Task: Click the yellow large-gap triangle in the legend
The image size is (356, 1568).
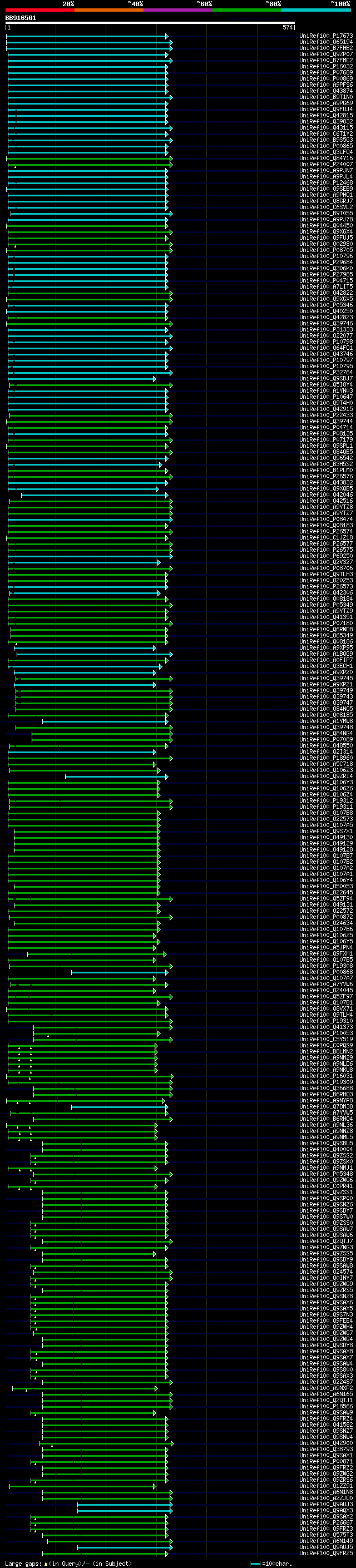Action: click(x=46, y=1563)
